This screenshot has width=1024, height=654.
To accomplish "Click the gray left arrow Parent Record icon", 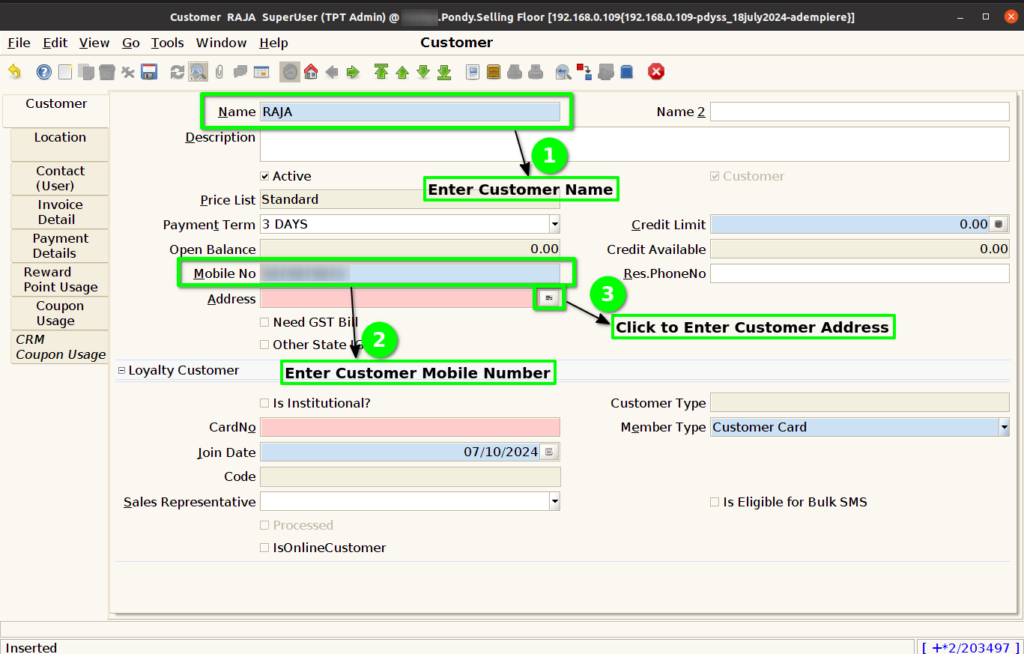I will [x=332, y=72].
